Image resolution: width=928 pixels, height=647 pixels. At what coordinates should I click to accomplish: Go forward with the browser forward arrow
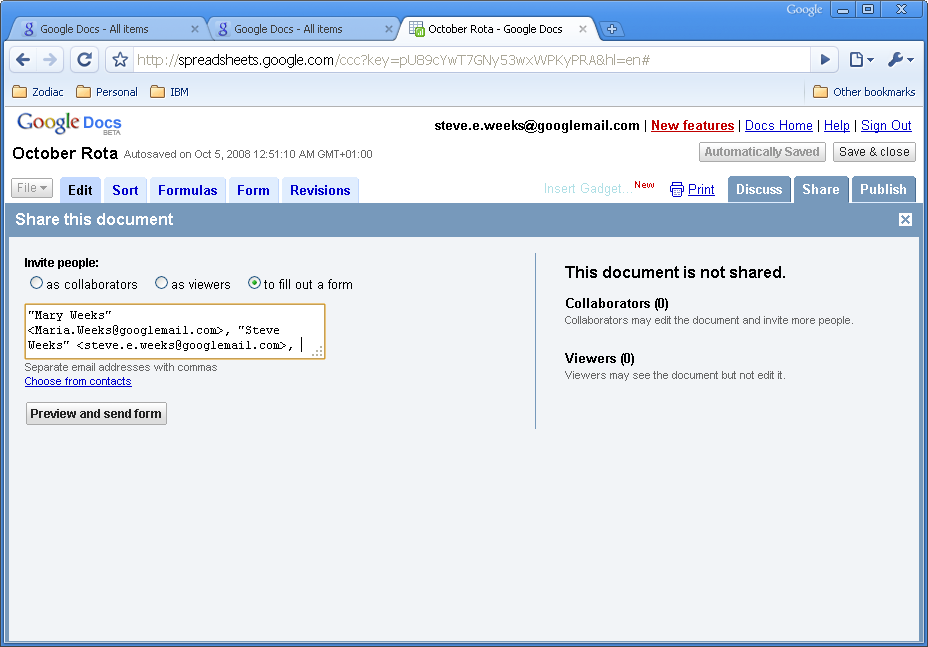50,60
